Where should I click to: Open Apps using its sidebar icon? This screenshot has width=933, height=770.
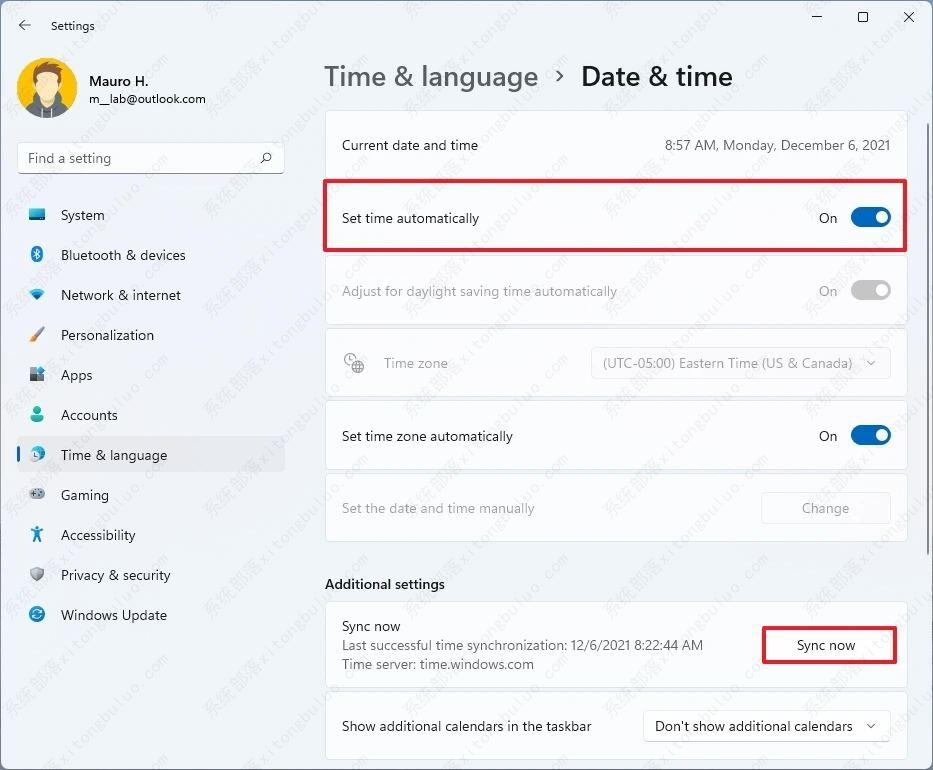point(37,375)
